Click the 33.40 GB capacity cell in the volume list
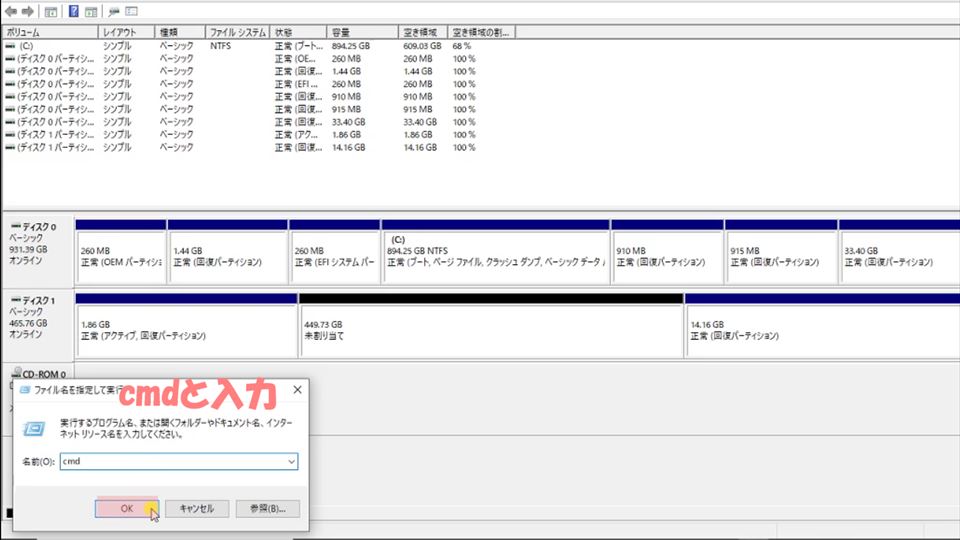The width and height of the screenshot is (960, 540). 348,122
